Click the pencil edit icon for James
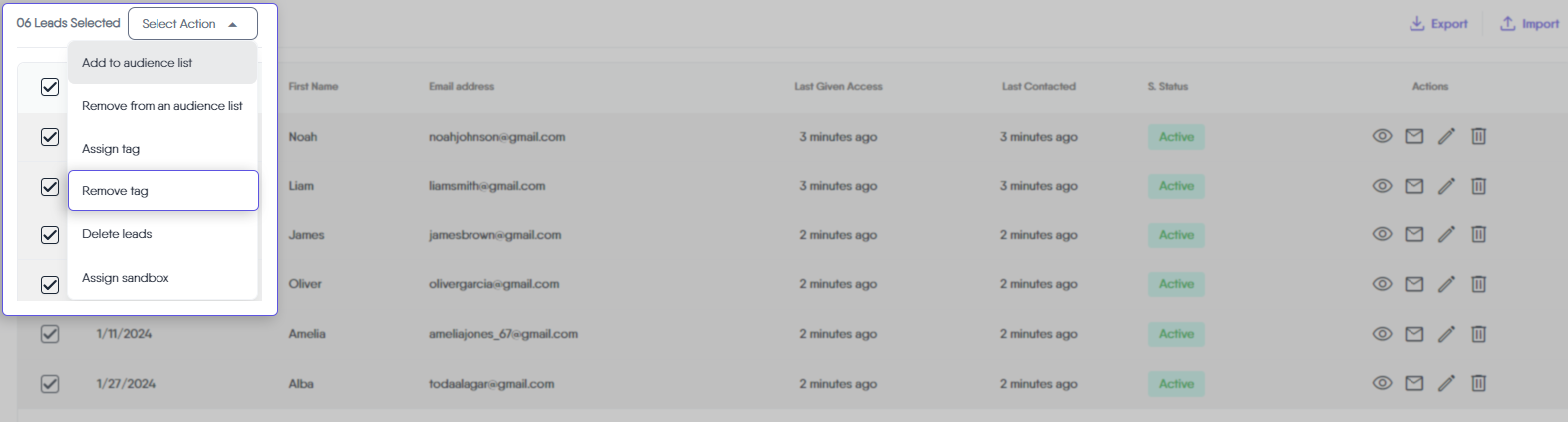Screen dimensions: 1568x422 1446,234
